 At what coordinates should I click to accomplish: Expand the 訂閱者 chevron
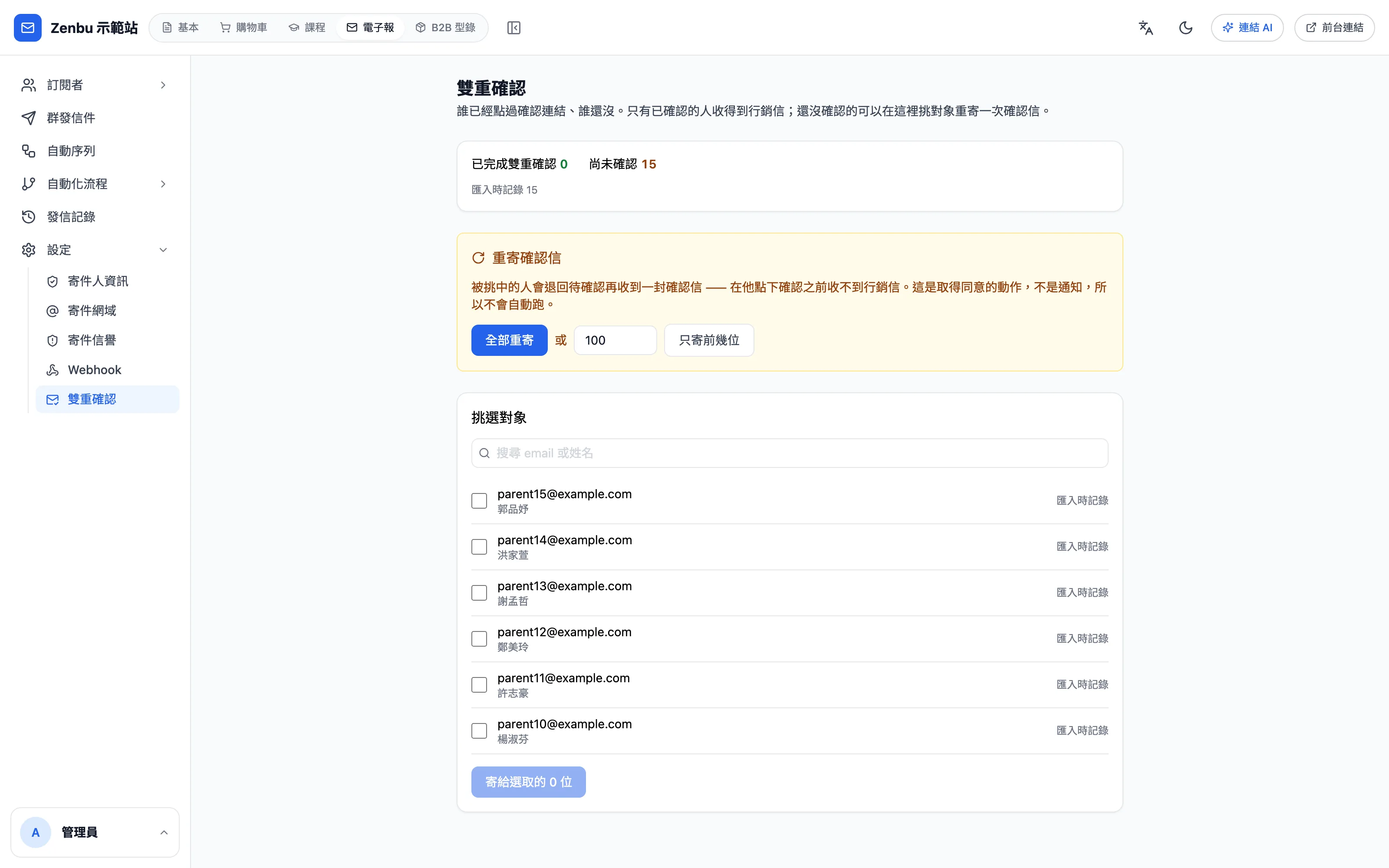[163, 85]
